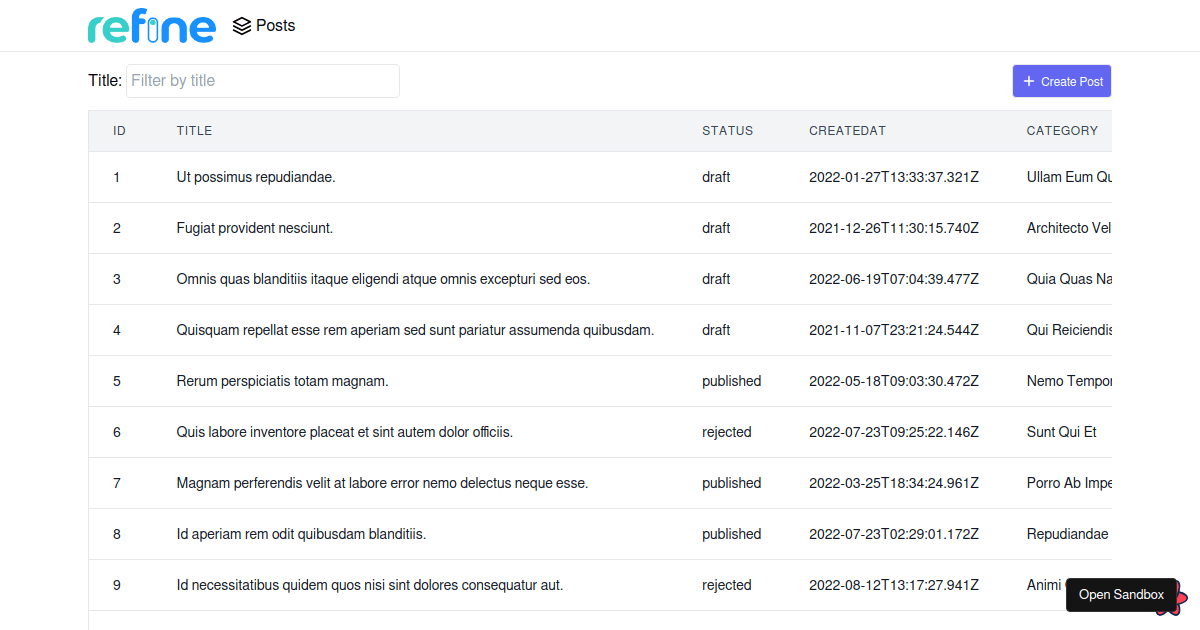Select the row titled Ut possimus repudiandae
The image size is (1200, 630).
pos(256,177)
